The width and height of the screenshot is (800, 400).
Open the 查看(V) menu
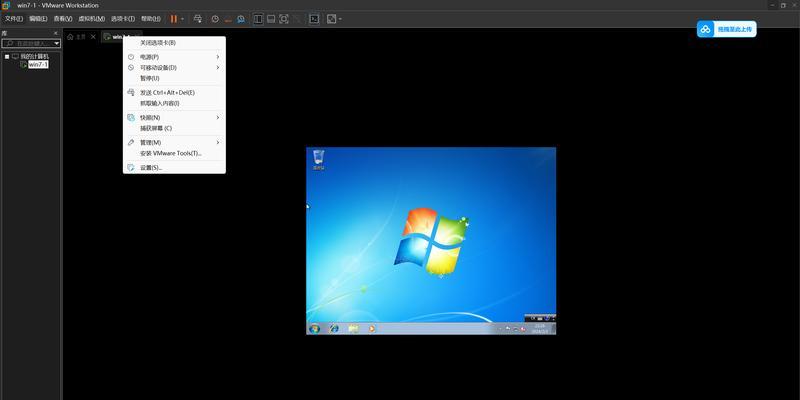pyautogui.click(x=63, y=18)
